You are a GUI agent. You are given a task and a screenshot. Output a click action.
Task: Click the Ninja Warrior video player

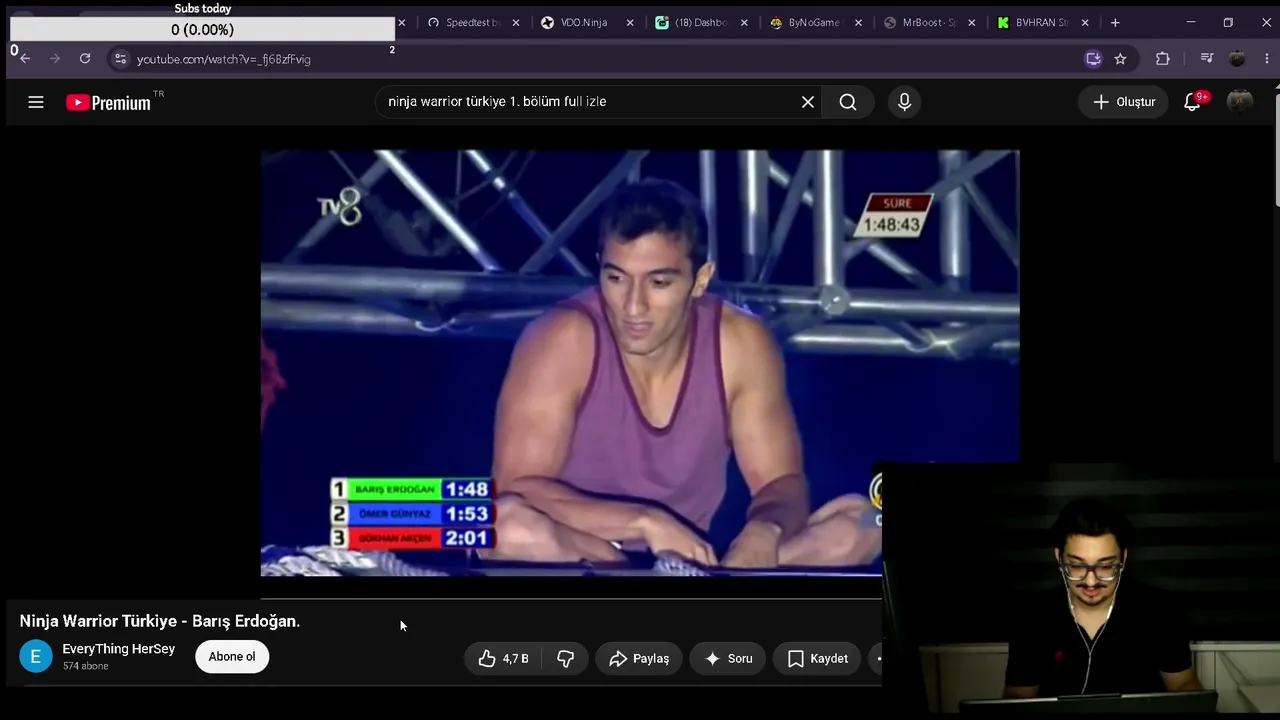point(640,363)
